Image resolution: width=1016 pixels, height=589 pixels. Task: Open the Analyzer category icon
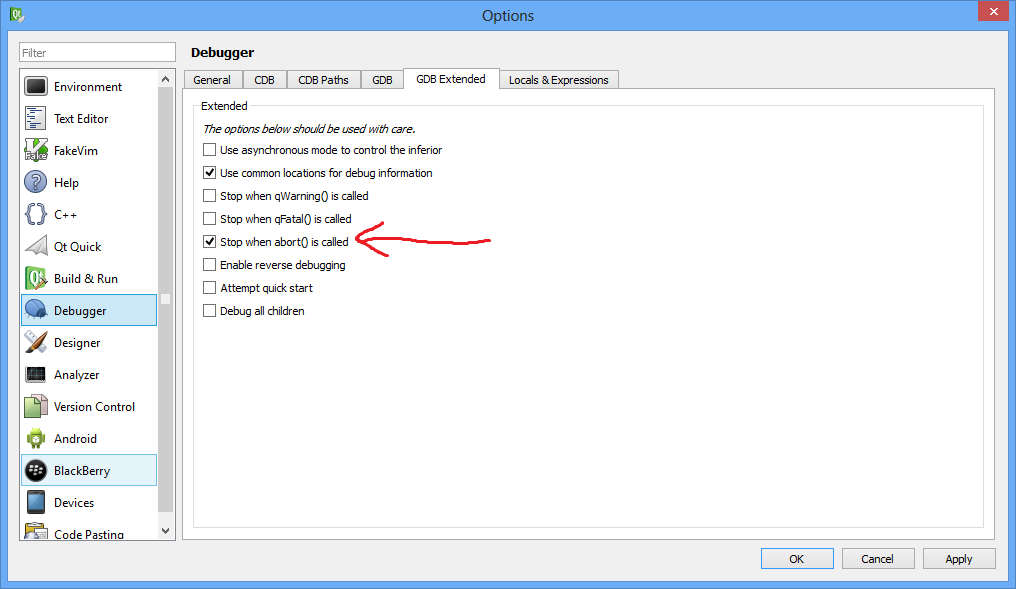[33, 374]
